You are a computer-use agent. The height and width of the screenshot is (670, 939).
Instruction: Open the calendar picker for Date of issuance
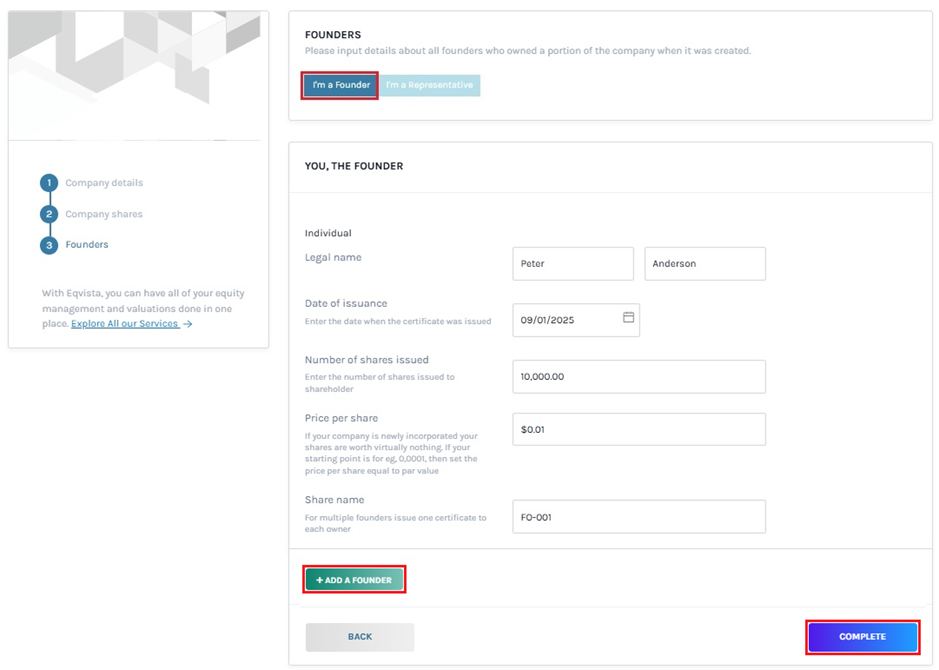point(628,320)
